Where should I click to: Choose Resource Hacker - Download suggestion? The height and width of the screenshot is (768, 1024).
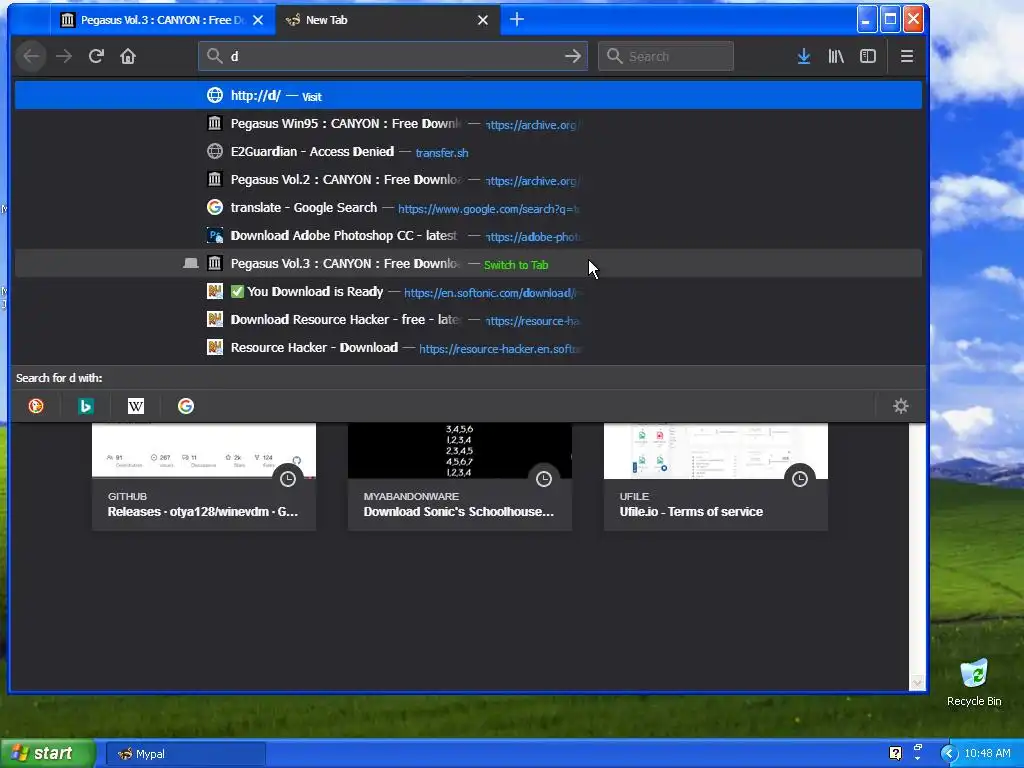coord(468,347)
